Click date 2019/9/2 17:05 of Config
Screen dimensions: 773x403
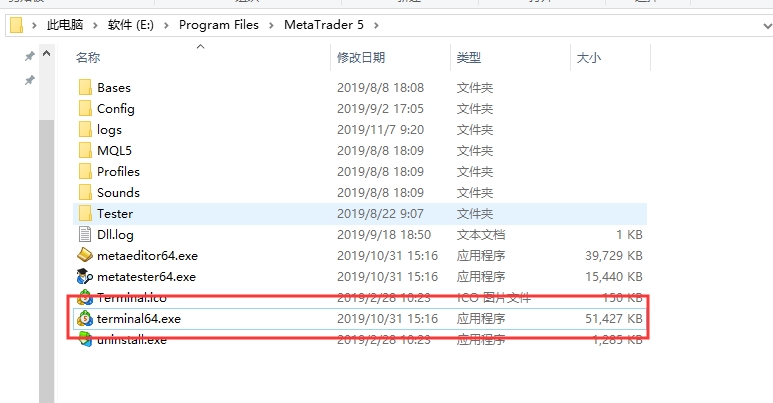380,109
